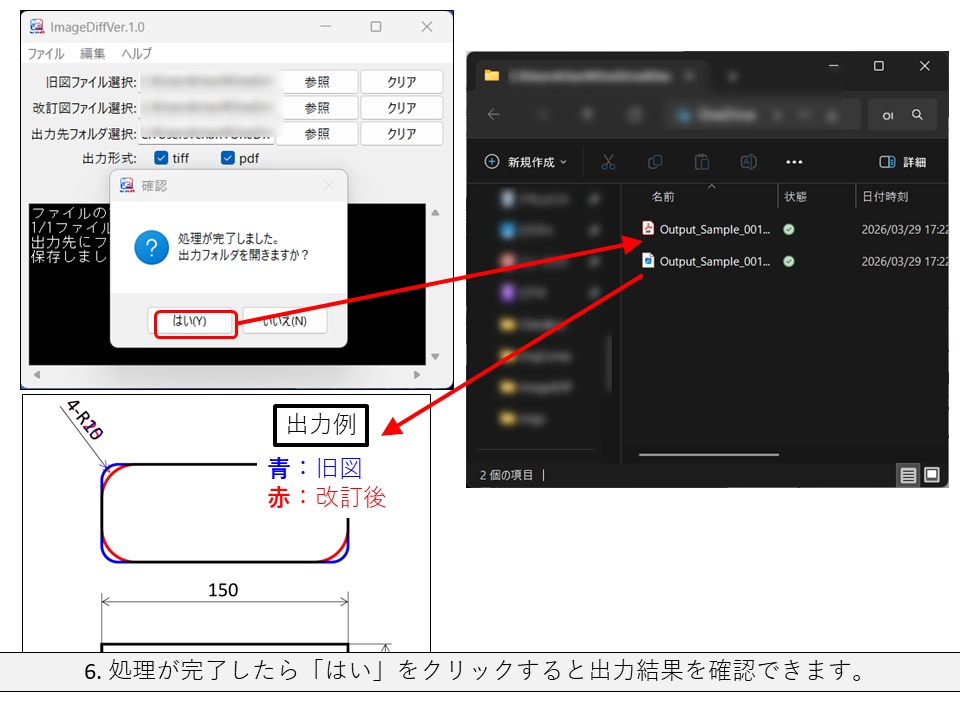Sort by the 日付時刻 column header
The height and width of the screenshot is (720, 960).
885,197
